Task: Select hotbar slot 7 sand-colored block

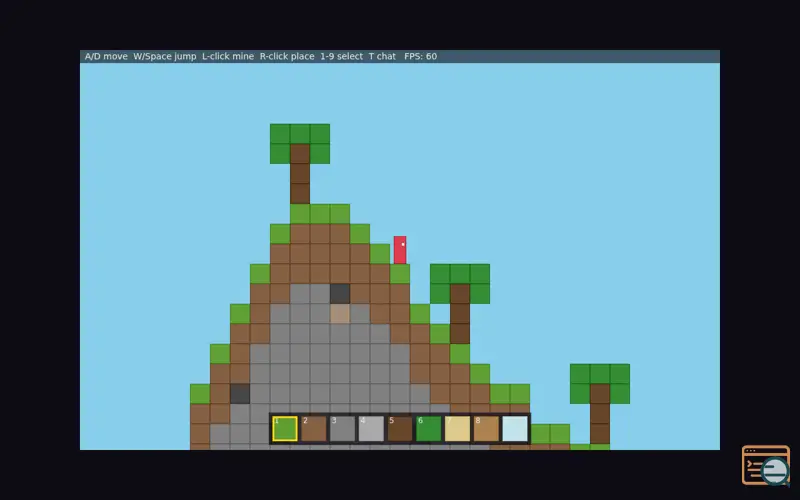Action: tap(457, 429)
